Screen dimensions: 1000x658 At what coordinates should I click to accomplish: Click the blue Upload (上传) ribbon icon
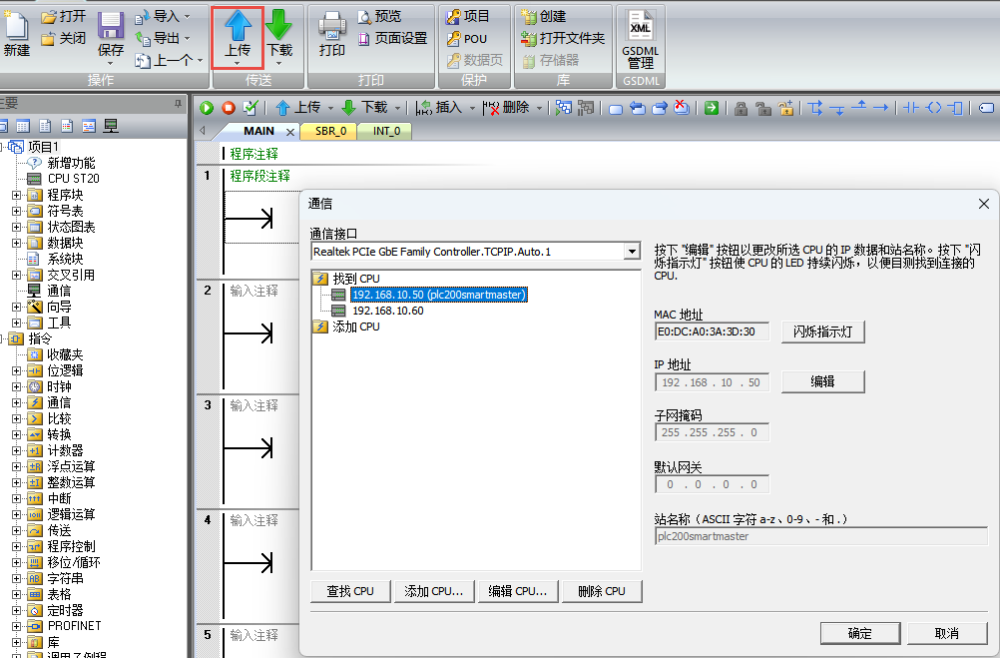coord(237,27)
